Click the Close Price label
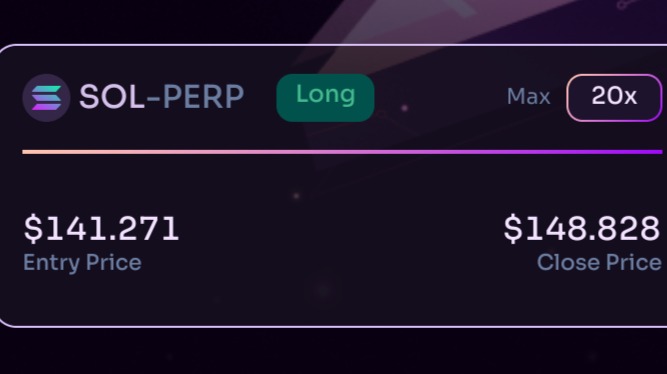The height and width of the screenshot is (374, 667). tap(599, 262)
